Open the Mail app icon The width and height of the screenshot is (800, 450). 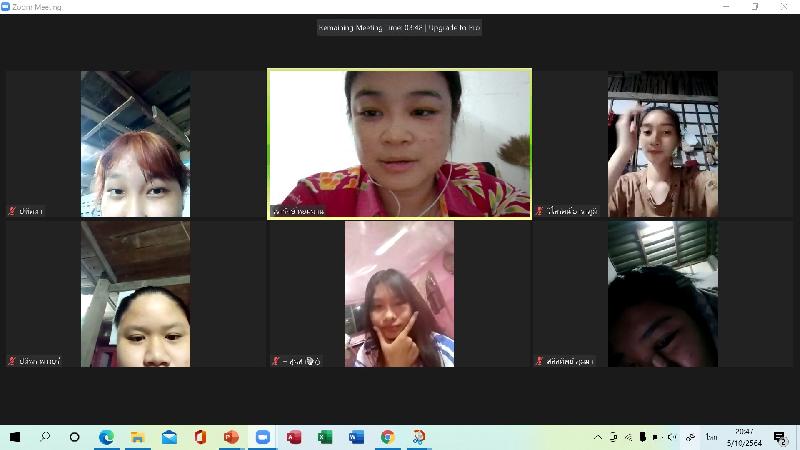pyautogui.click(x=169, y=437)
